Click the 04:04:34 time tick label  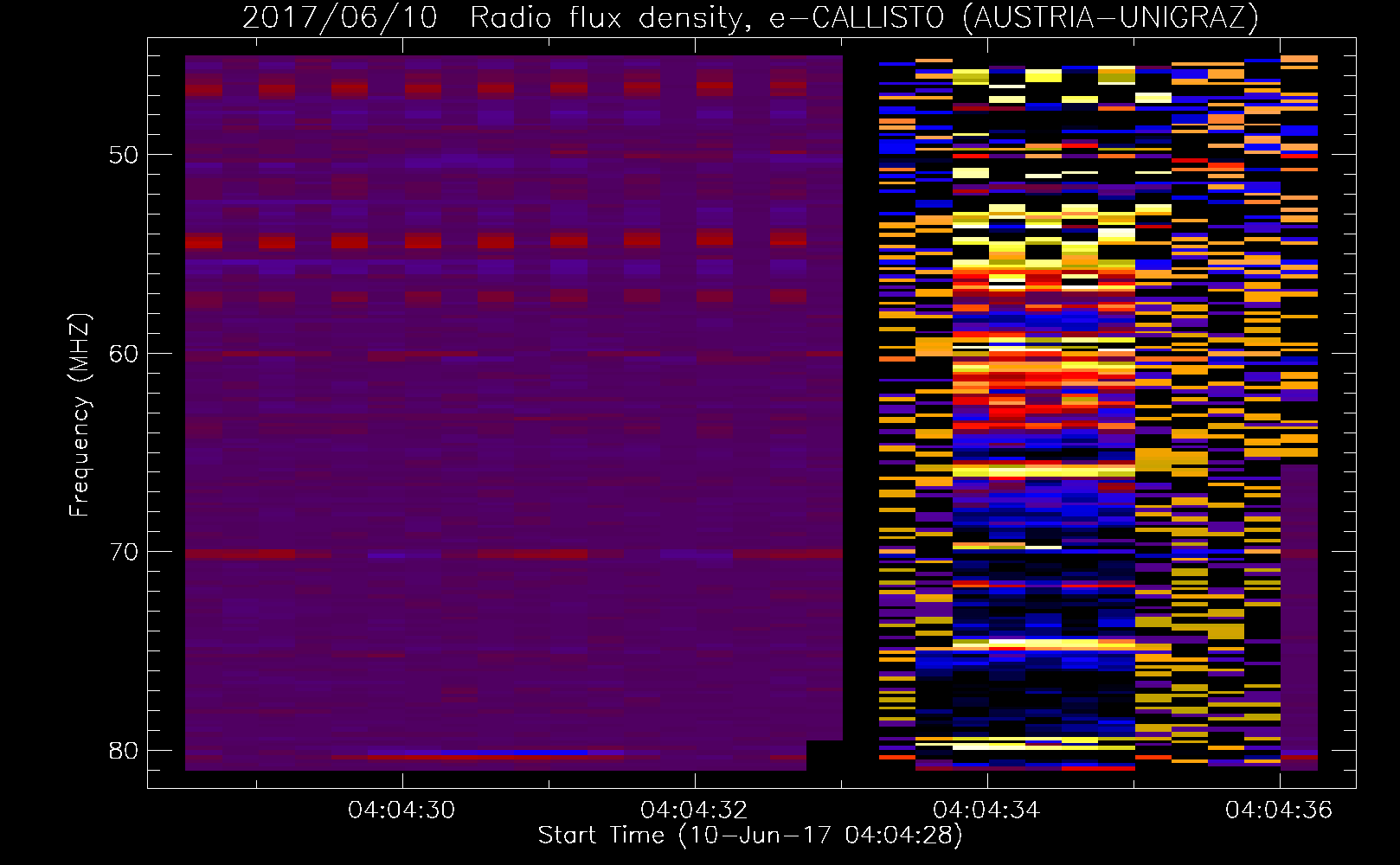click(986, 811)
